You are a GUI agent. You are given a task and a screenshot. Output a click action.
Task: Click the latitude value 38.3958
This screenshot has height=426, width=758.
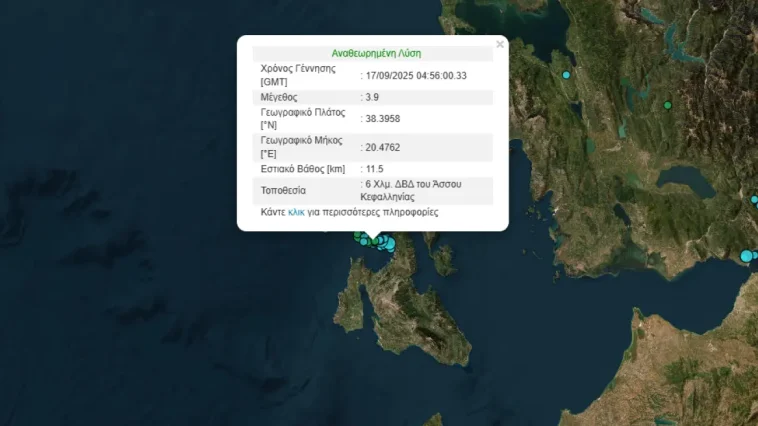pos(382,119)
